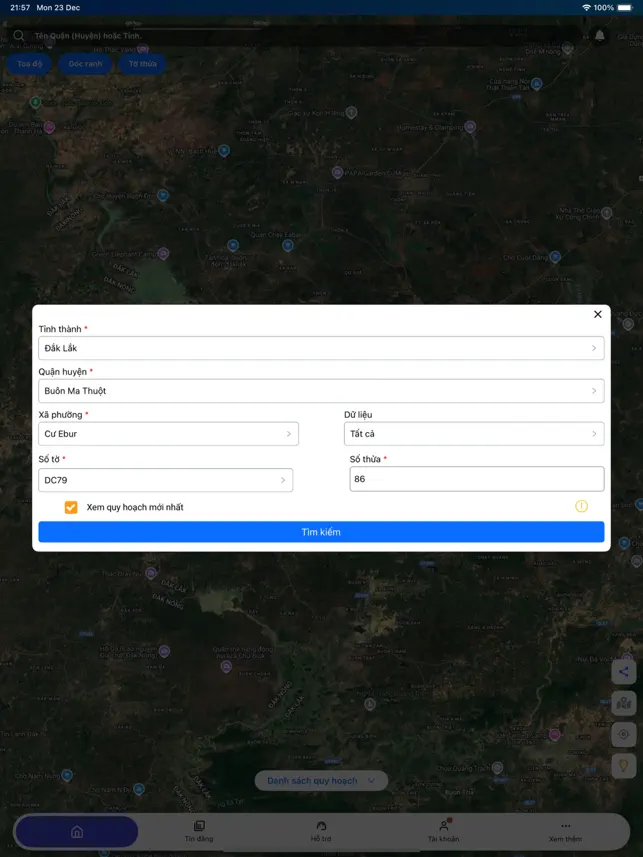Open the Xã phường dropdown showing Cư Ebur
This screenshot has height=857, width=643.
point(168,433)
